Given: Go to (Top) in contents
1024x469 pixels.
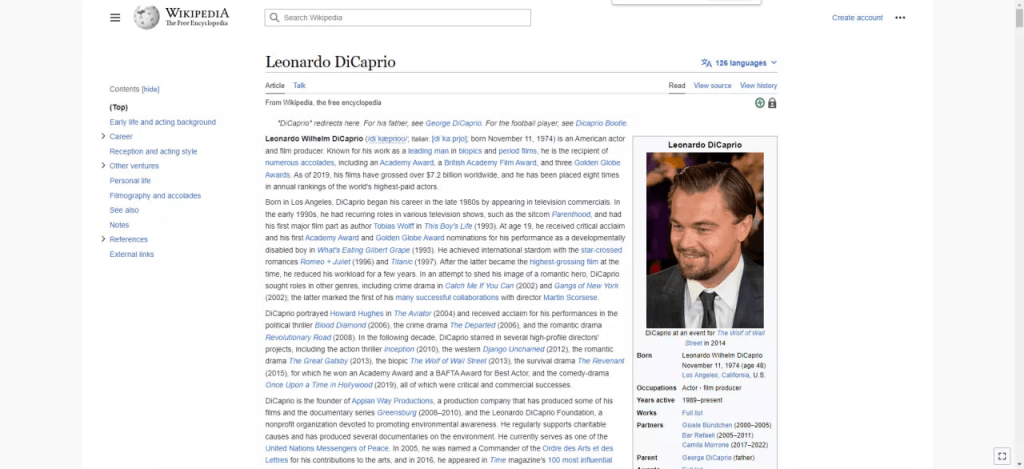Looking at the screenshot, I should tap(119, 107).
